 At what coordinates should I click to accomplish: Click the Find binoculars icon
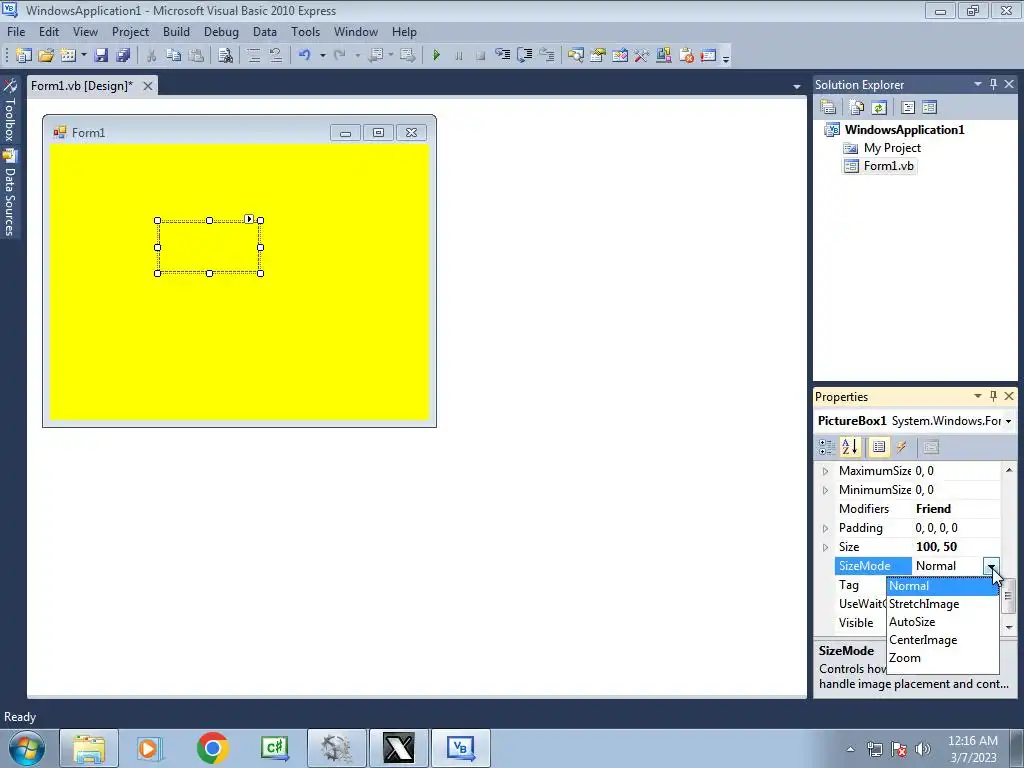[225, 56]
